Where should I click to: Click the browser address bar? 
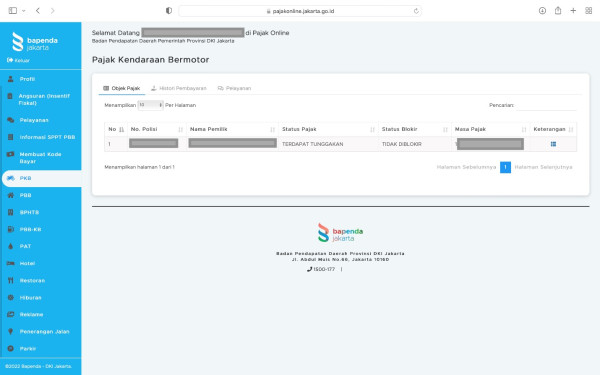pos(300,11)
